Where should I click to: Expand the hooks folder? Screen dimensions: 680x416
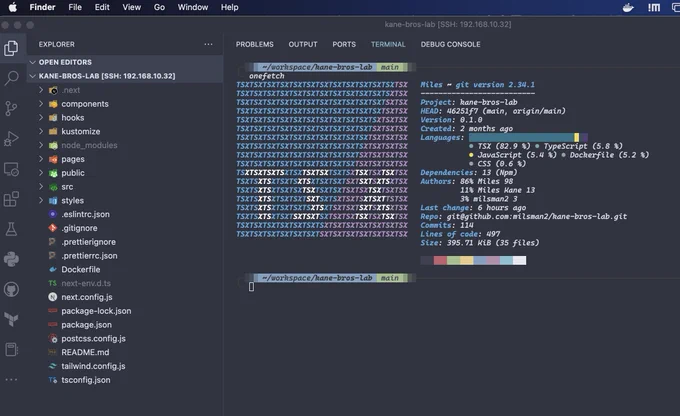[x=41, y=118]
